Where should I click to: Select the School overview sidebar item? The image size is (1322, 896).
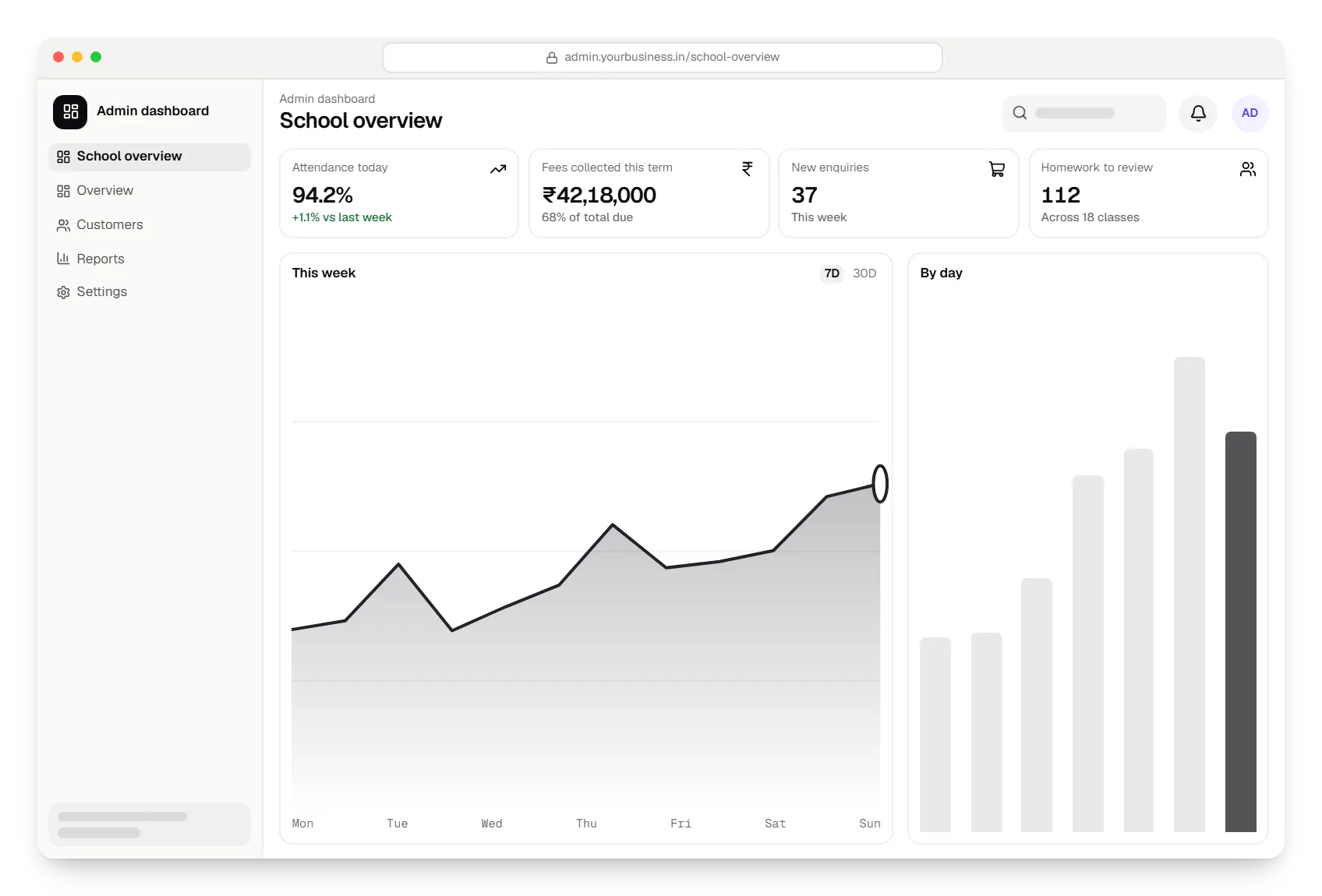(x=150, y=157)
